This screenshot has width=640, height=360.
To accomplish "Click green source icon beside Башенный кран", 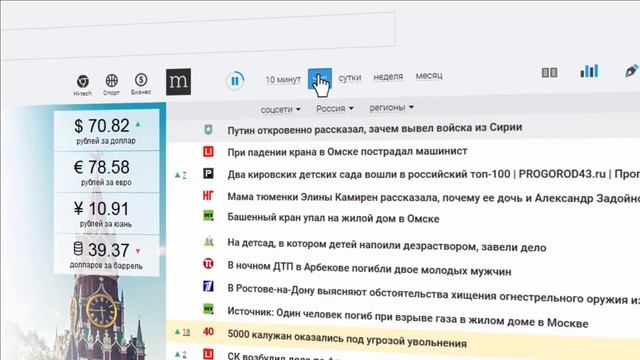I will click(208, 216).
